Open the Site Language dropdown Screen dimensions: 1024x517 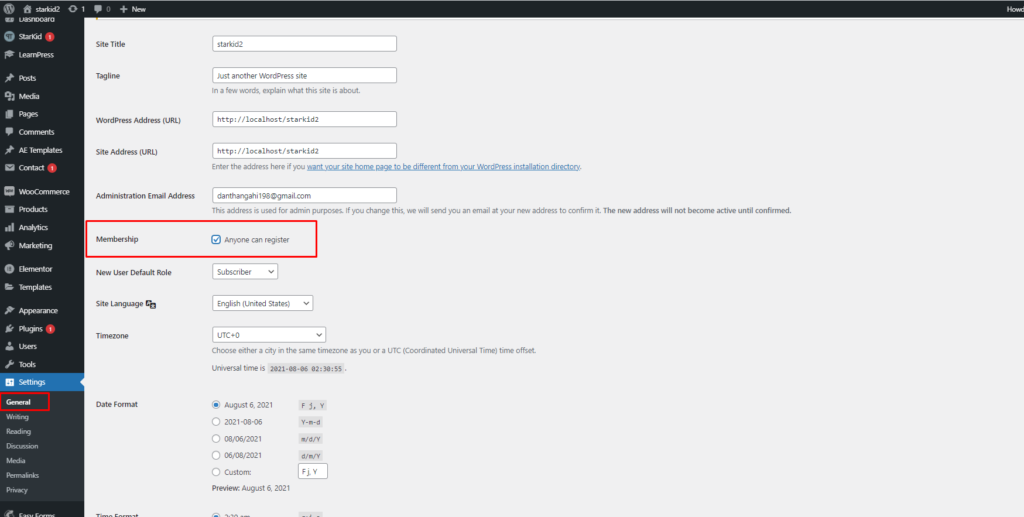coord(263,304)
